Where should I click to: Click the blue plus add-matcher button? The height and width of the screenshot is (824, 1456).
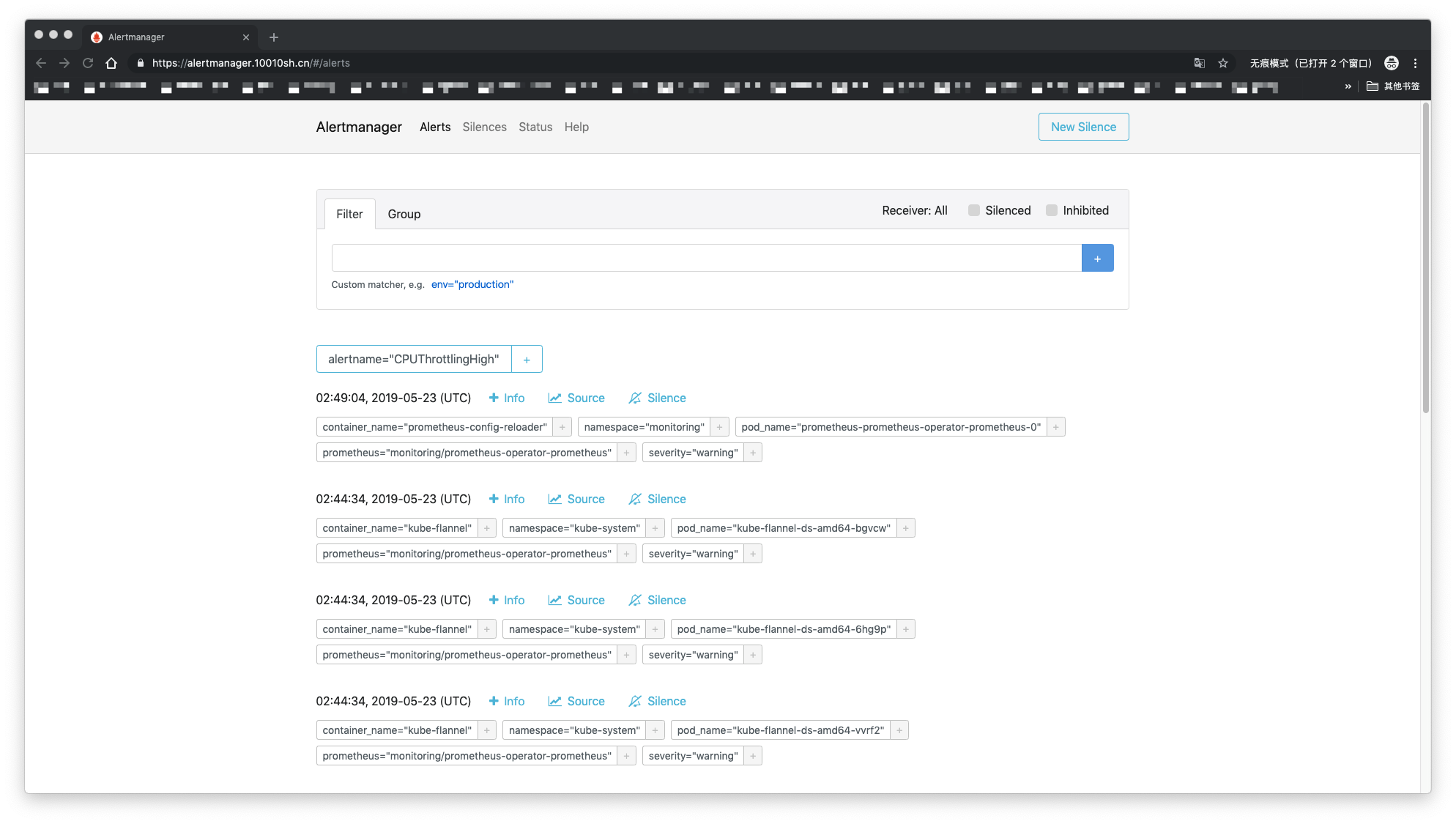pyautogui.click(x=1097, y=258)
